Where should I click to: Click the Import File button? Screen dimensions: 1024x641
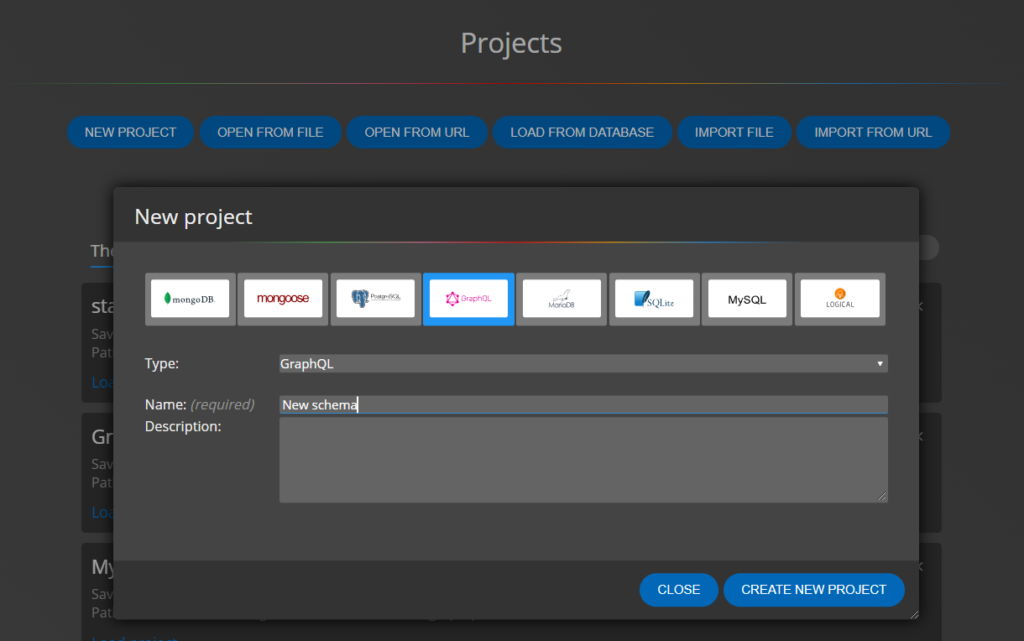coord(734,133)
